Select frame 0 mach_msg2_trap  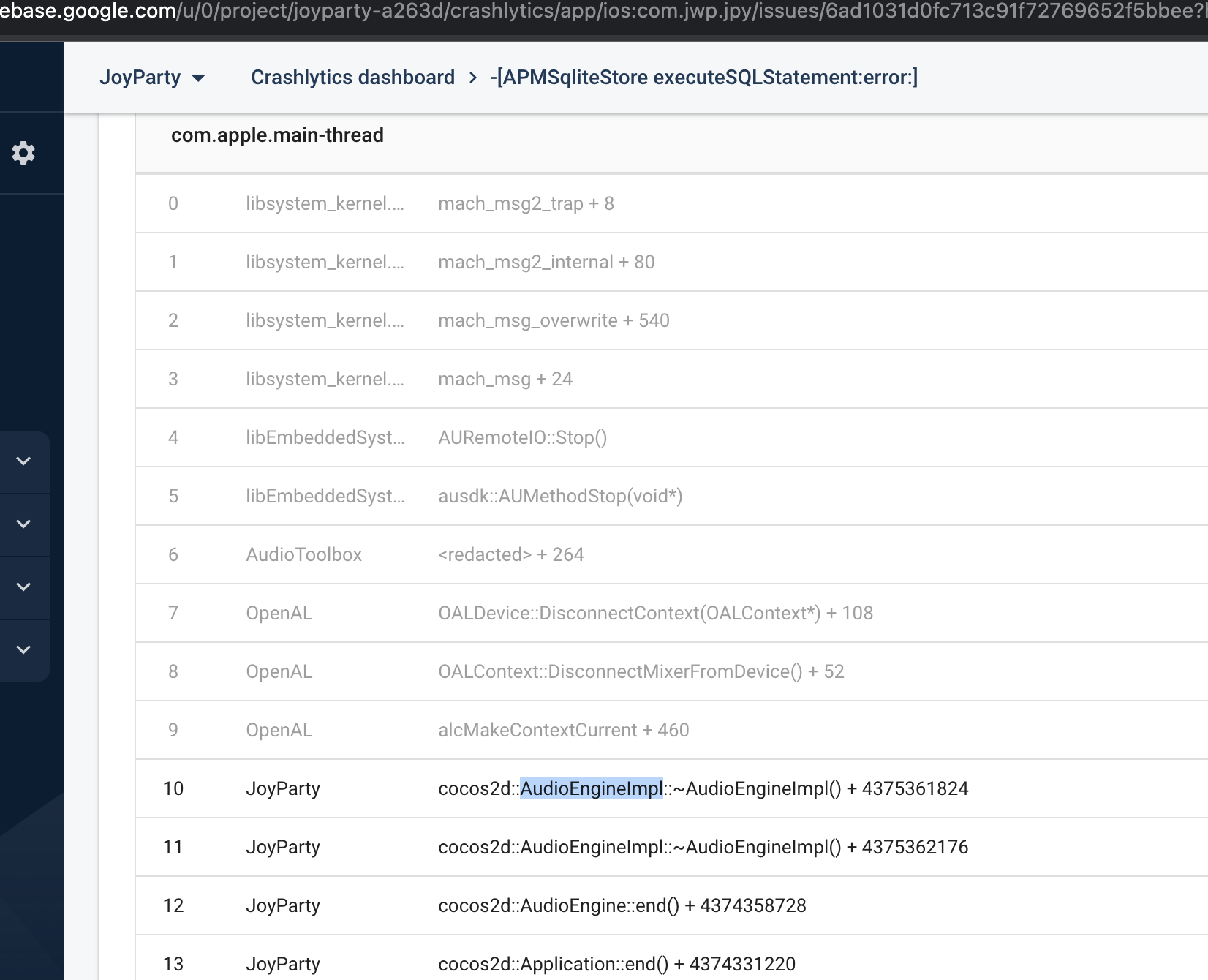tap(526, 203)
